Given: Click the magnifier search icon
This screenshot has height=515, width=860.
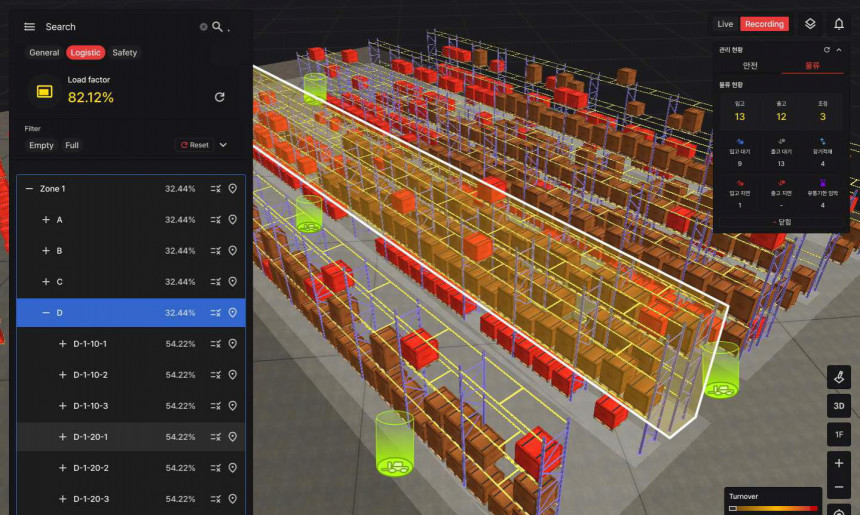Looking at the screenshot, I should click(x=217, y=27).
